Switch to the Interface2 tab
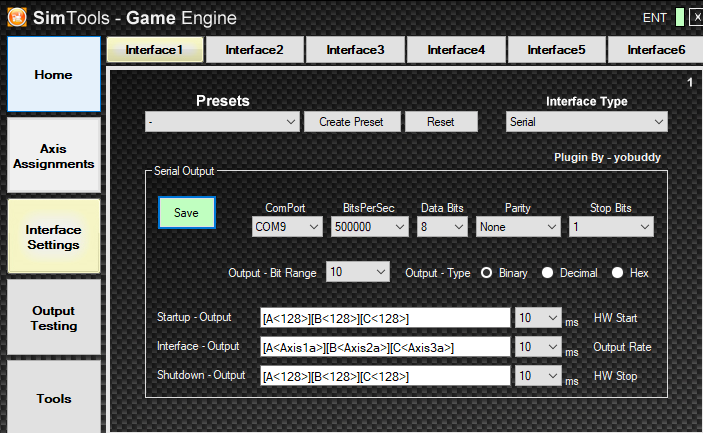The width and height of the screenshot is (703, 433). click(255, 50)
